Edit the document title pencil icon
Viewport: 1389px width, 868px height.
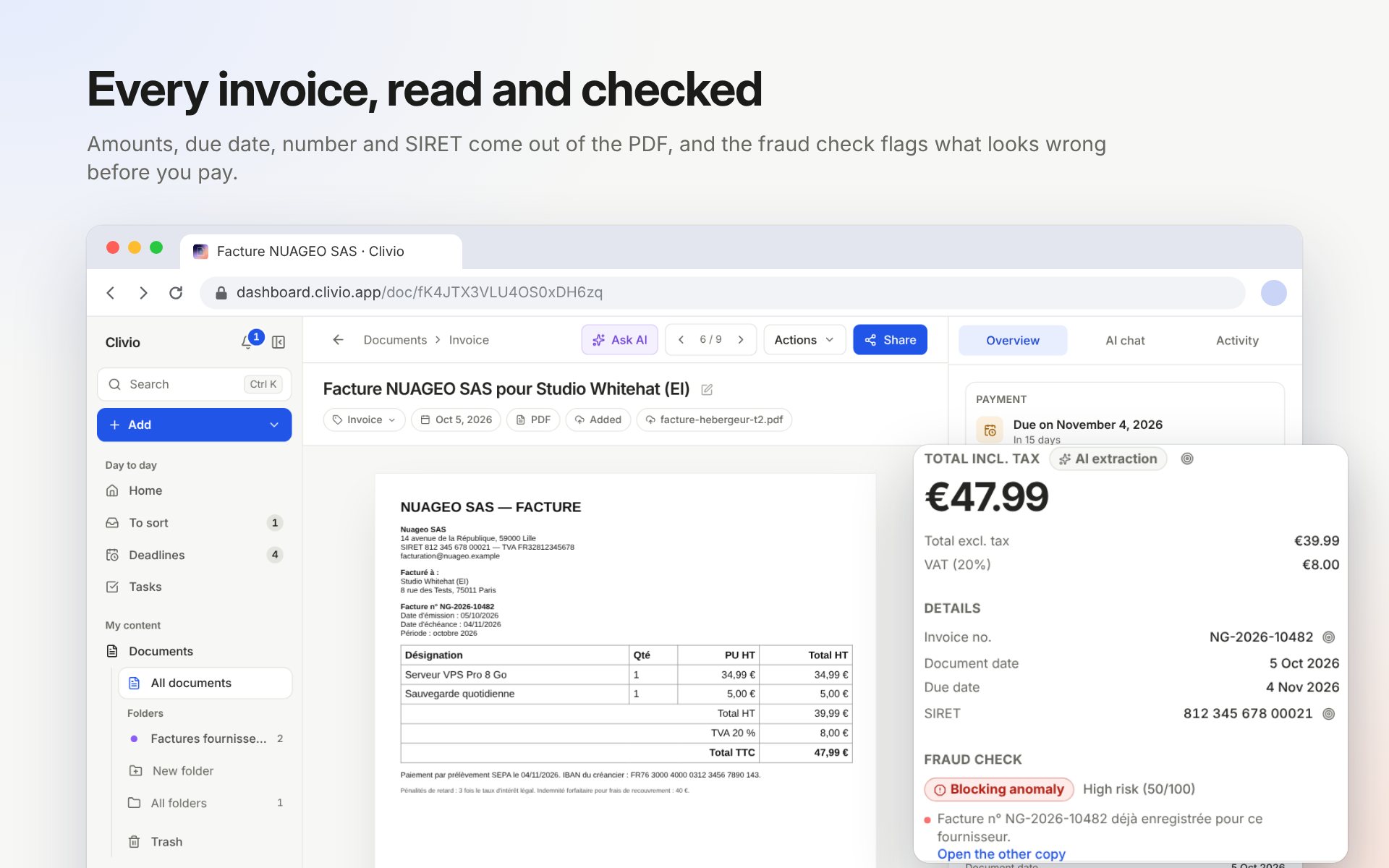point(707,390)
